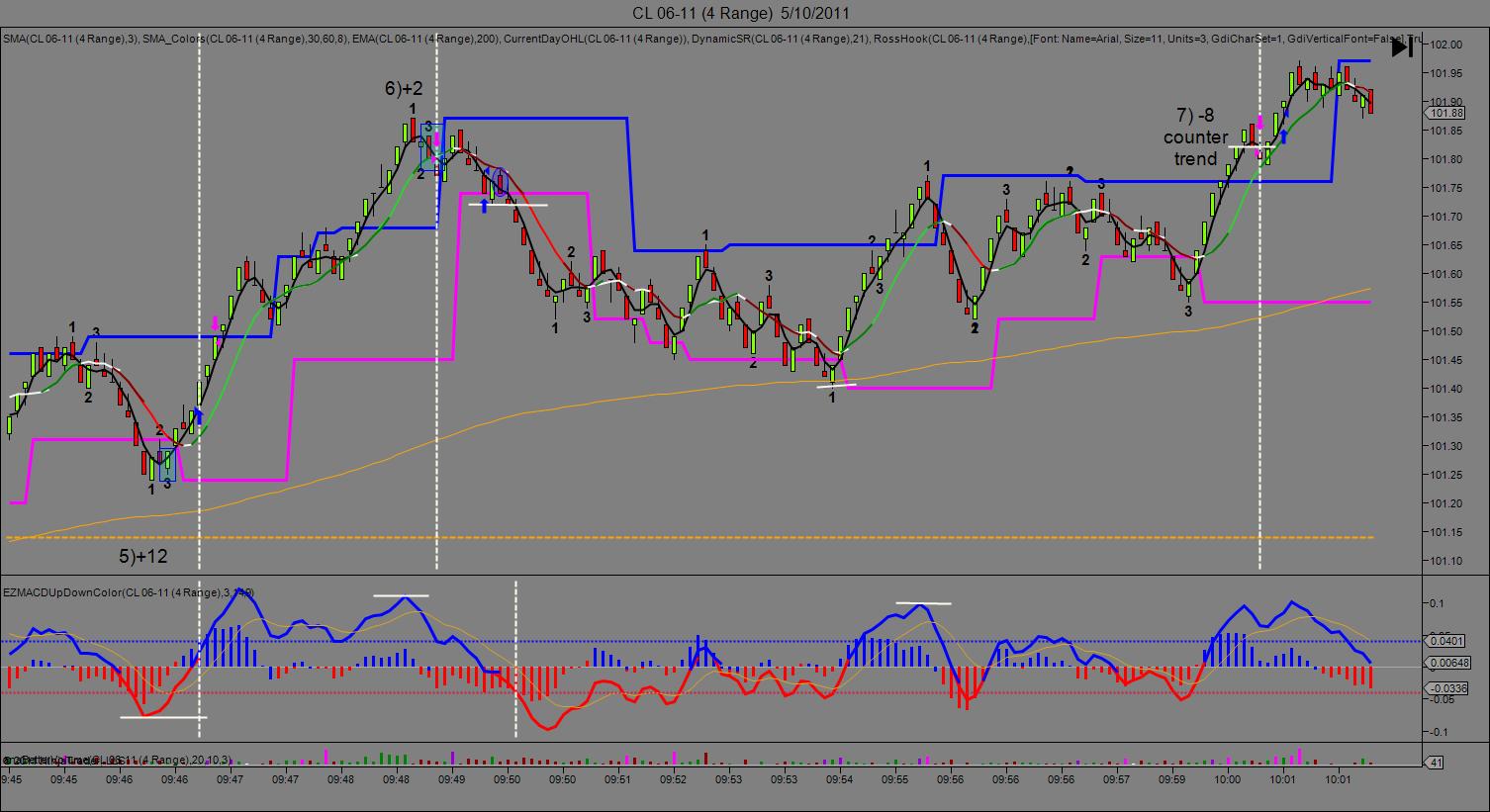Click the chart title CL 06-11 (4 Range) 5/10/2011
The width and height of the screenshot is (1490, 812).
(x=740, y=13)
